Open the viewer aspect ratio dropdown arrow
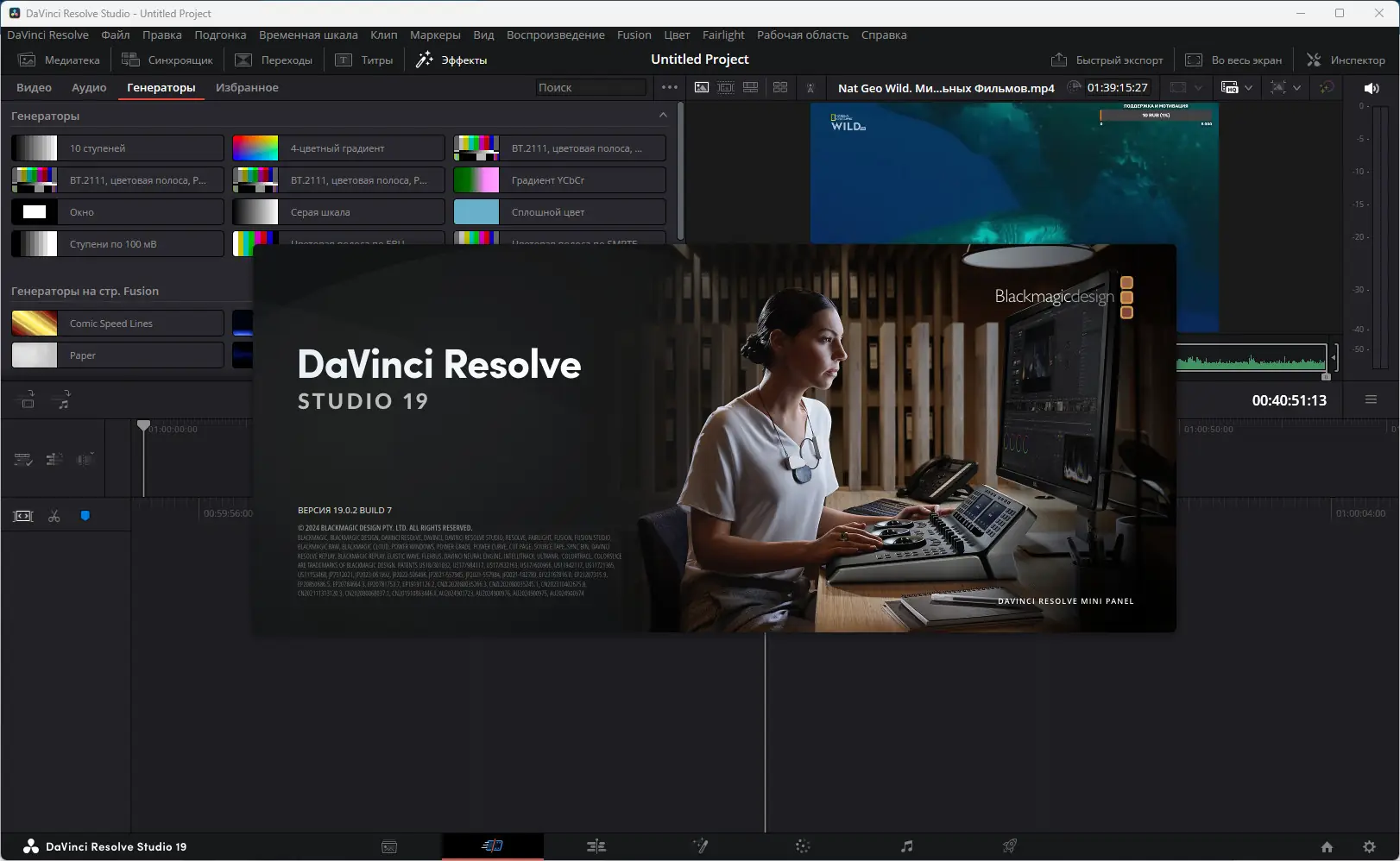The image size is (1400, 861). [x=1197, y=88]
